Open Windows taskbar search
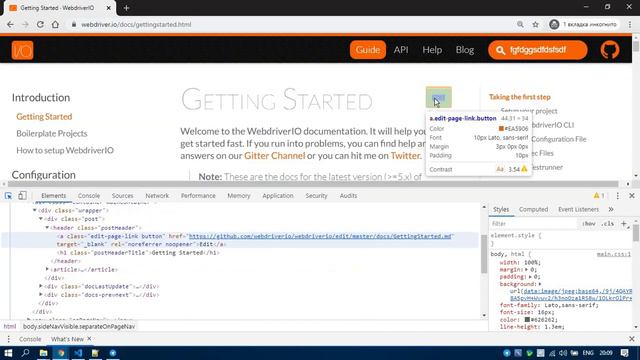The height and width of the screenshot is (360, 640). click(25, 353)
